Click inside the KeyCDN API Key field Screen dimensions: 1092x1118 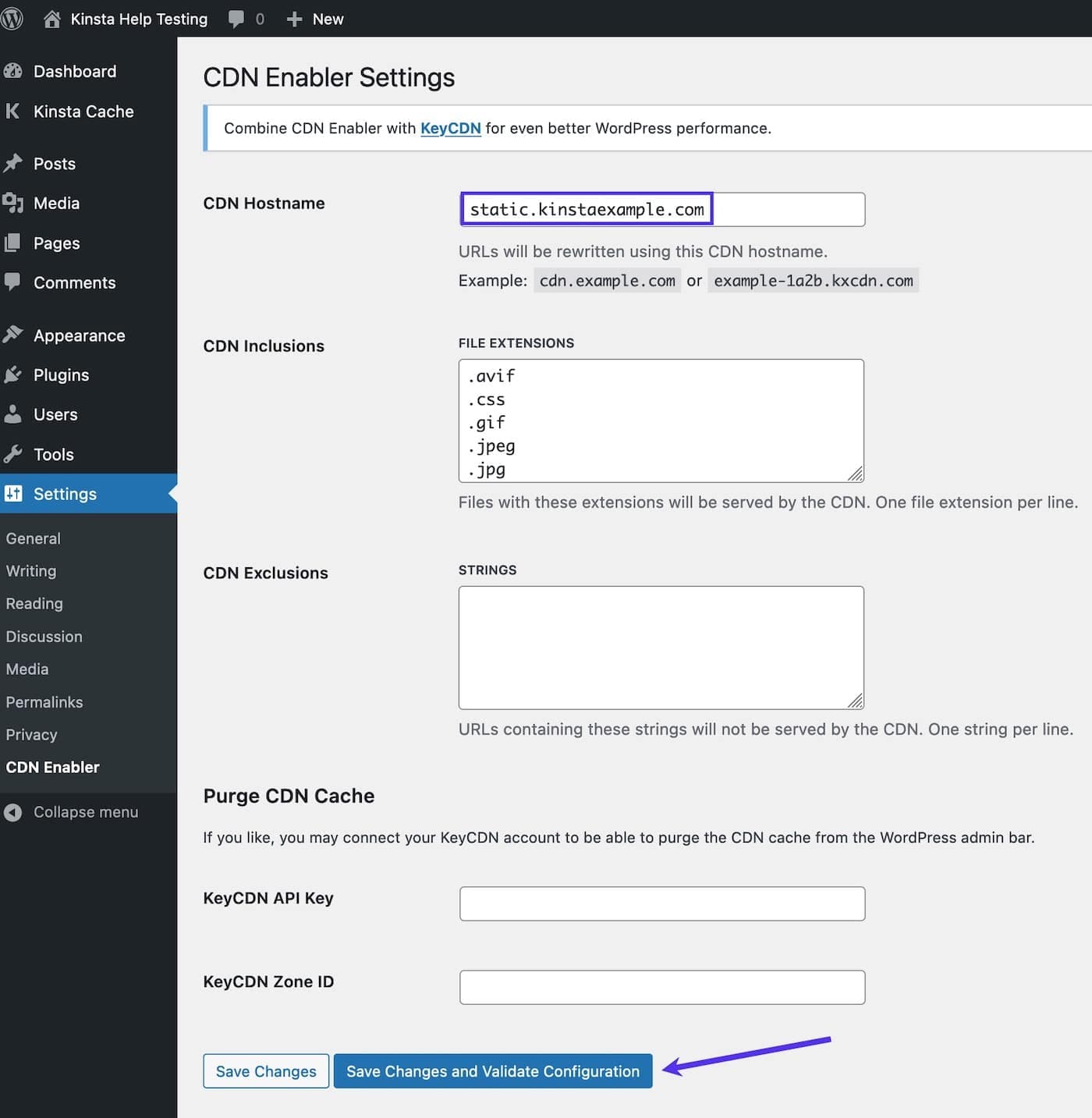point(661,903)
